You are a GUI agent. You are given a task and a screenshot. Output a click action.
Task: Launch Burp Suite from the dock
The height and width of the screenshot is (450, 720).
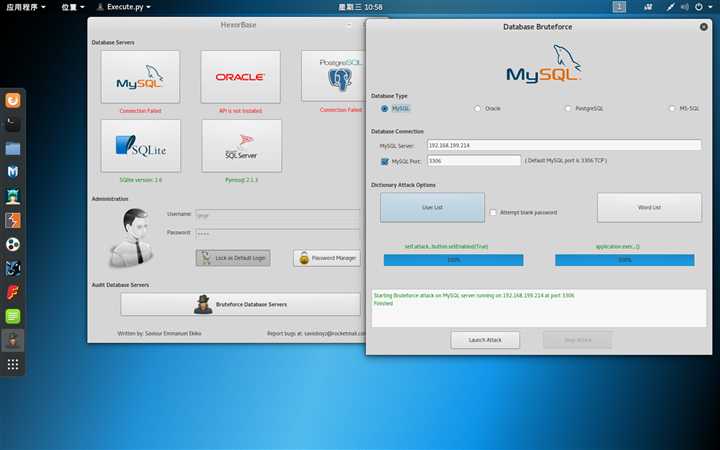pos(13,220)
